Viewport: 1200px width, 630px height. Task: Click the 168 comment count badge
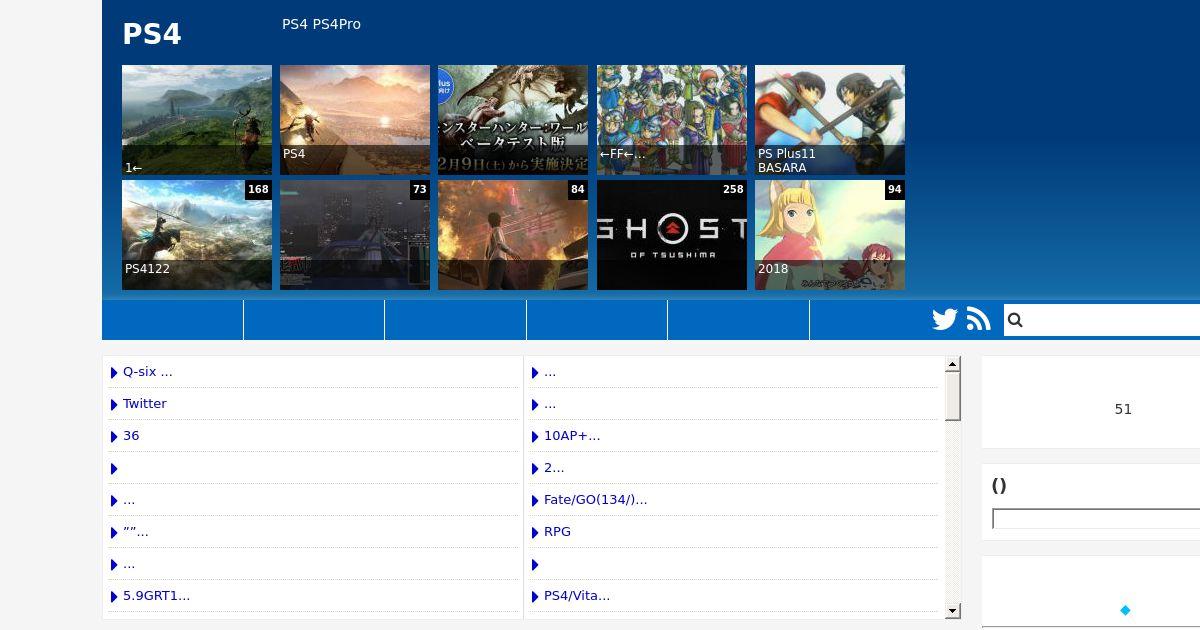click(258, 190)
